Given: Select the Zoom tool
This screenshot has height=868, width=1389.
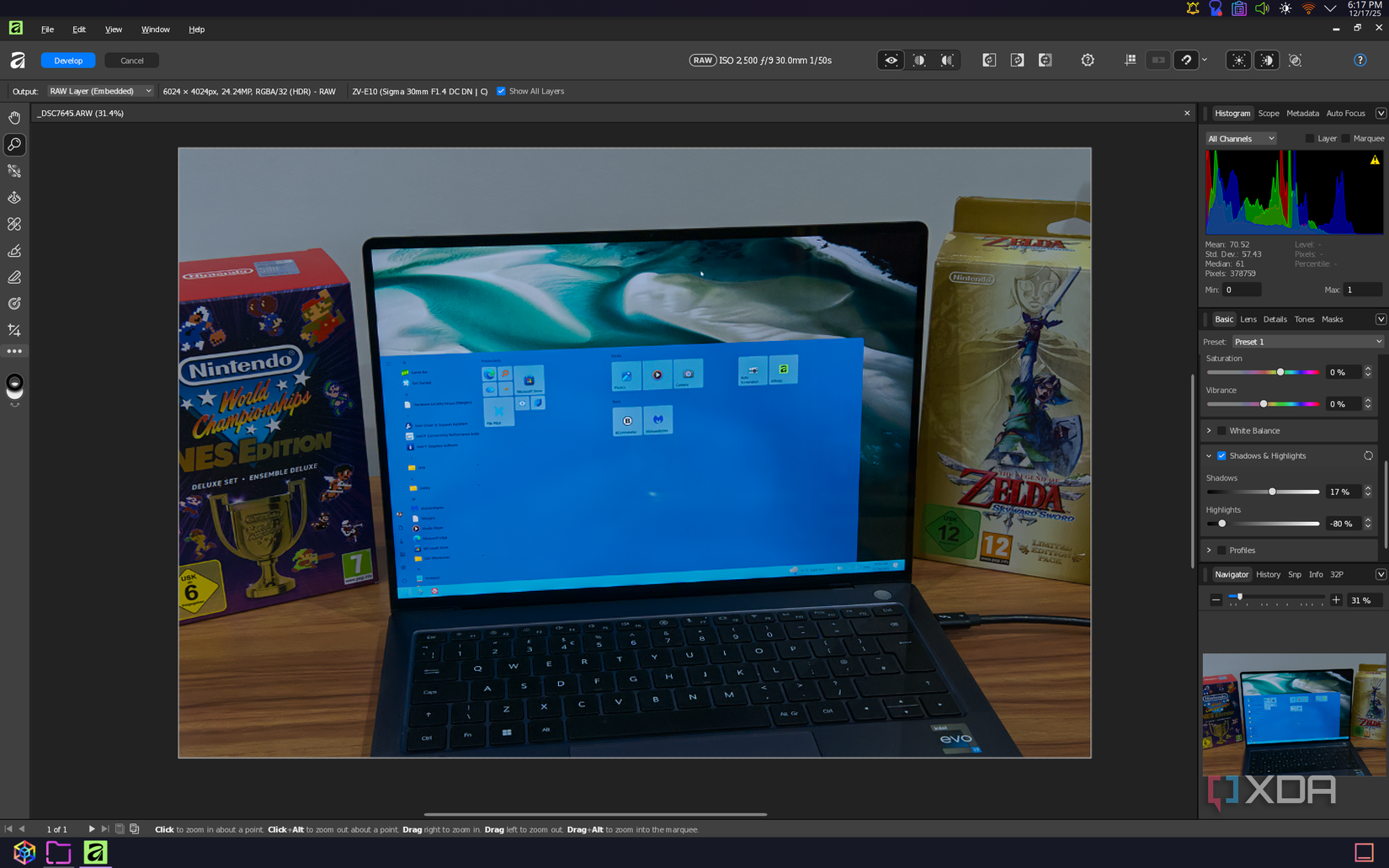Looking at the screenshot, I should pos(14,145).
